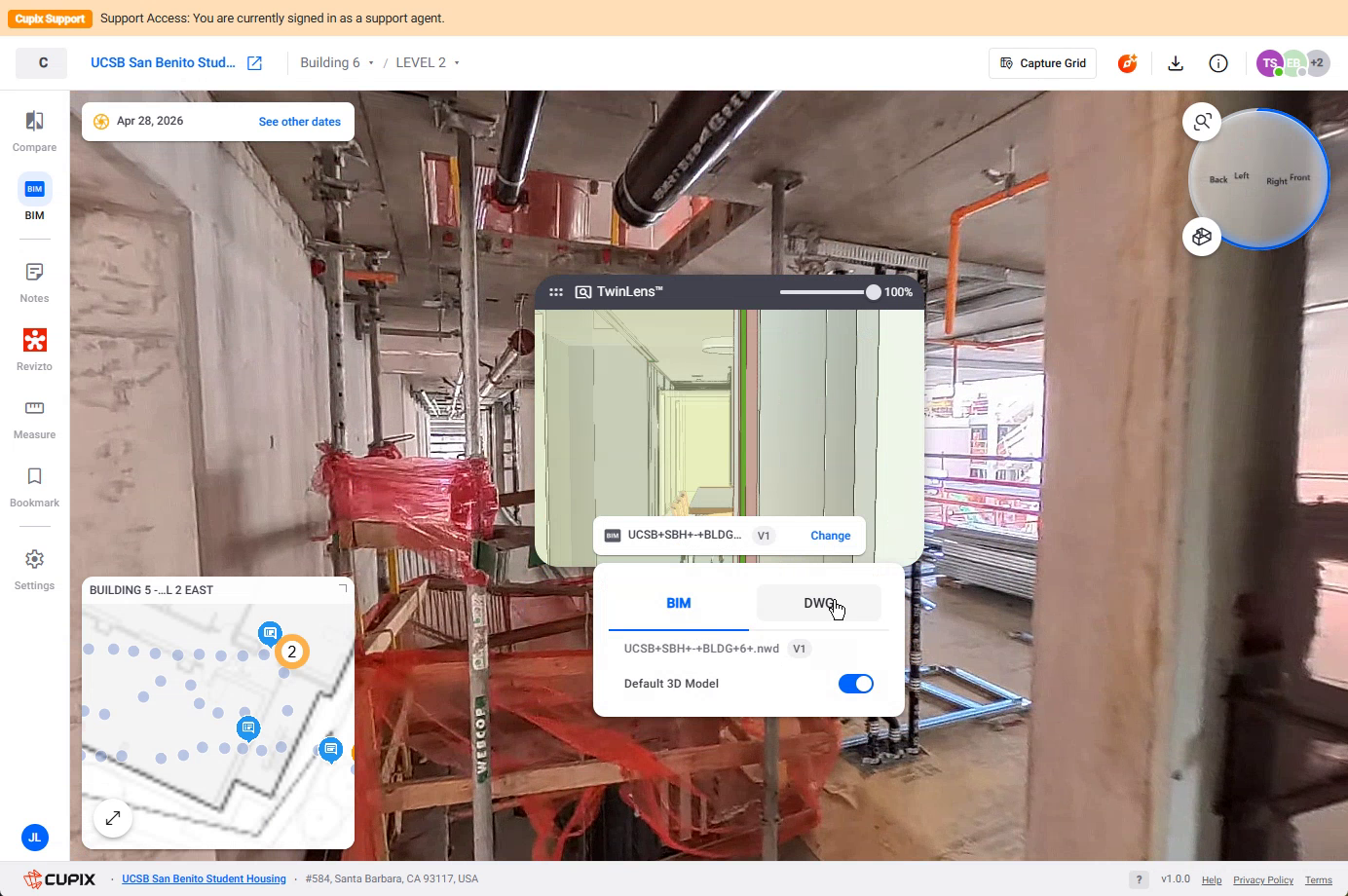1348x896 pixels.
Task: Select the cluster marker labeled 2 on minimap
Action: (291, 652)
